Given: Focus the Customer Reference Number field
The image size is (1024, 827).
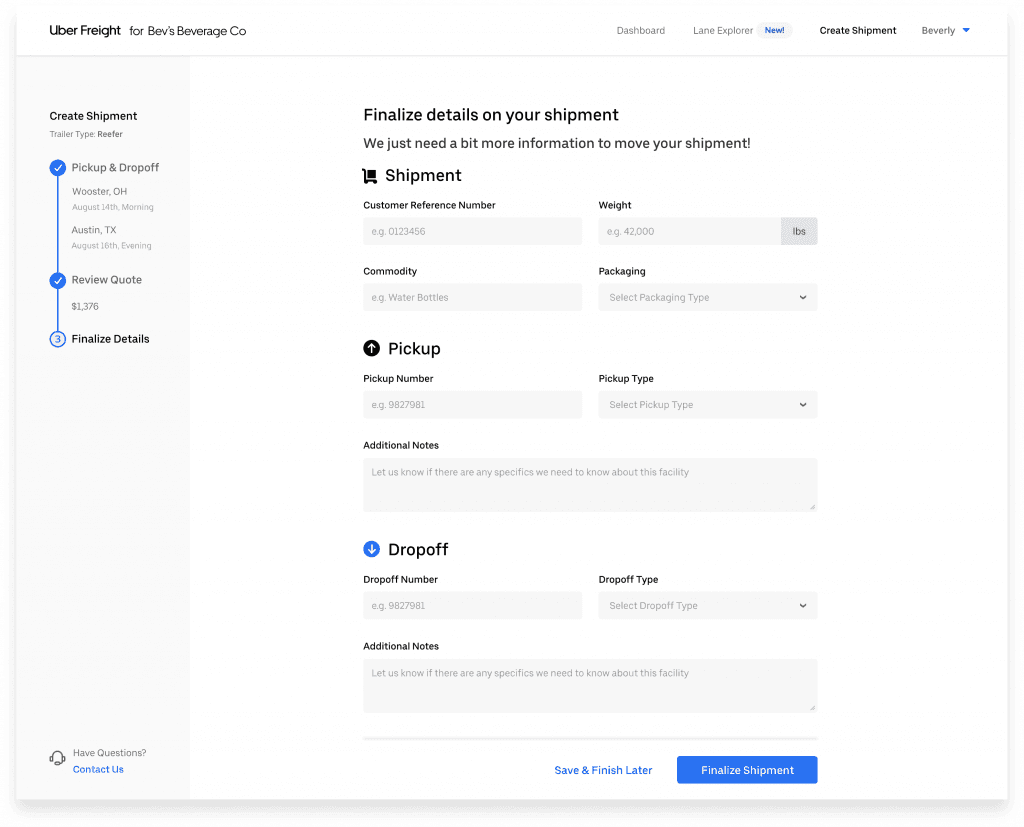Looking at the screenshot, I should (x=472, y=231).
